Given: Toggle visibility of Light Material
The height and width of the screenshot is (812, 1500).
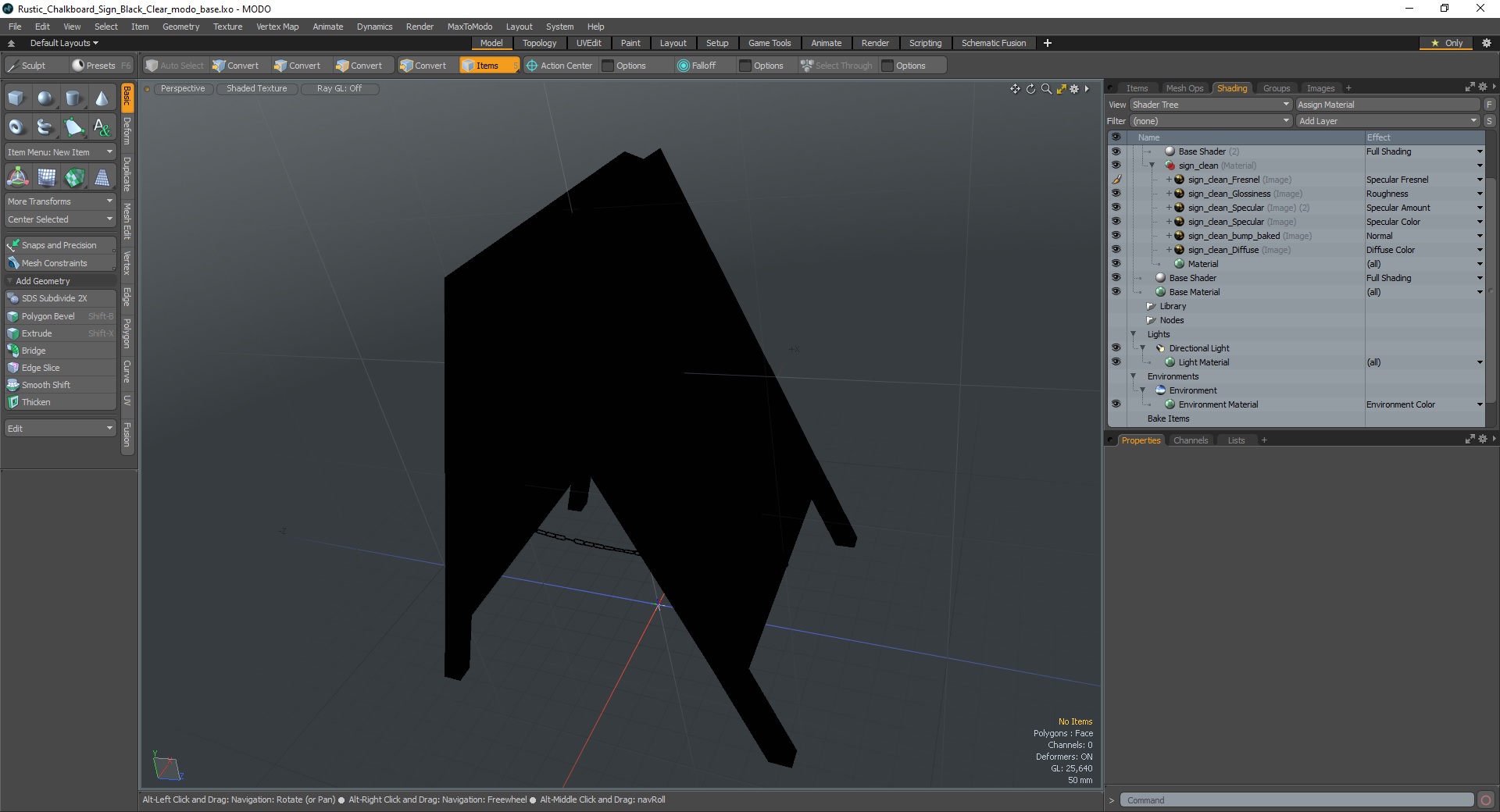Looking at the screenshot, I should [1116, 362].
